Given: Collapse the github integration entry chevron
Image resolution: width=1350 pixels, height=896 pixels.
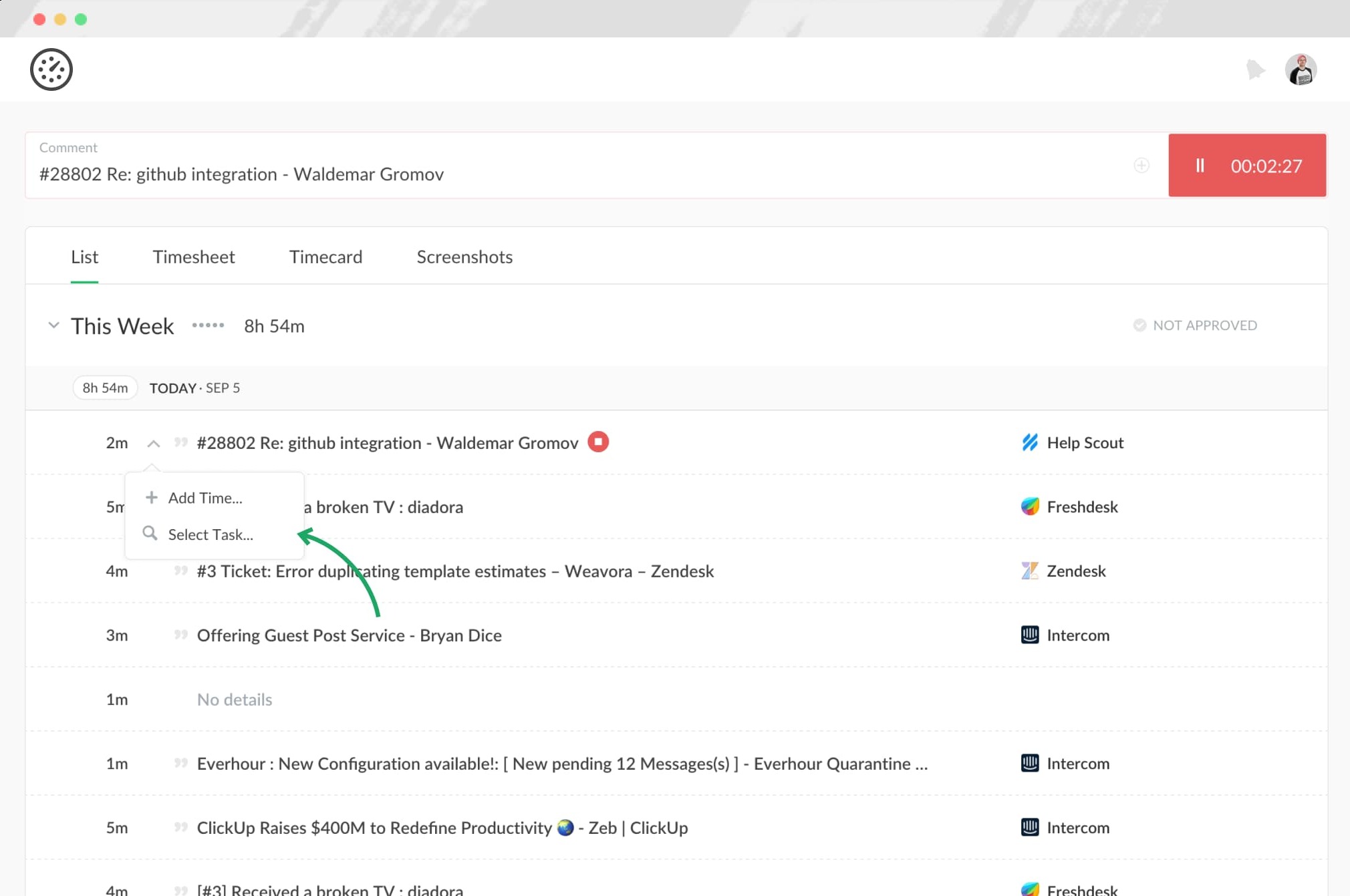Looking at the screenshot, I should [154, 443].
